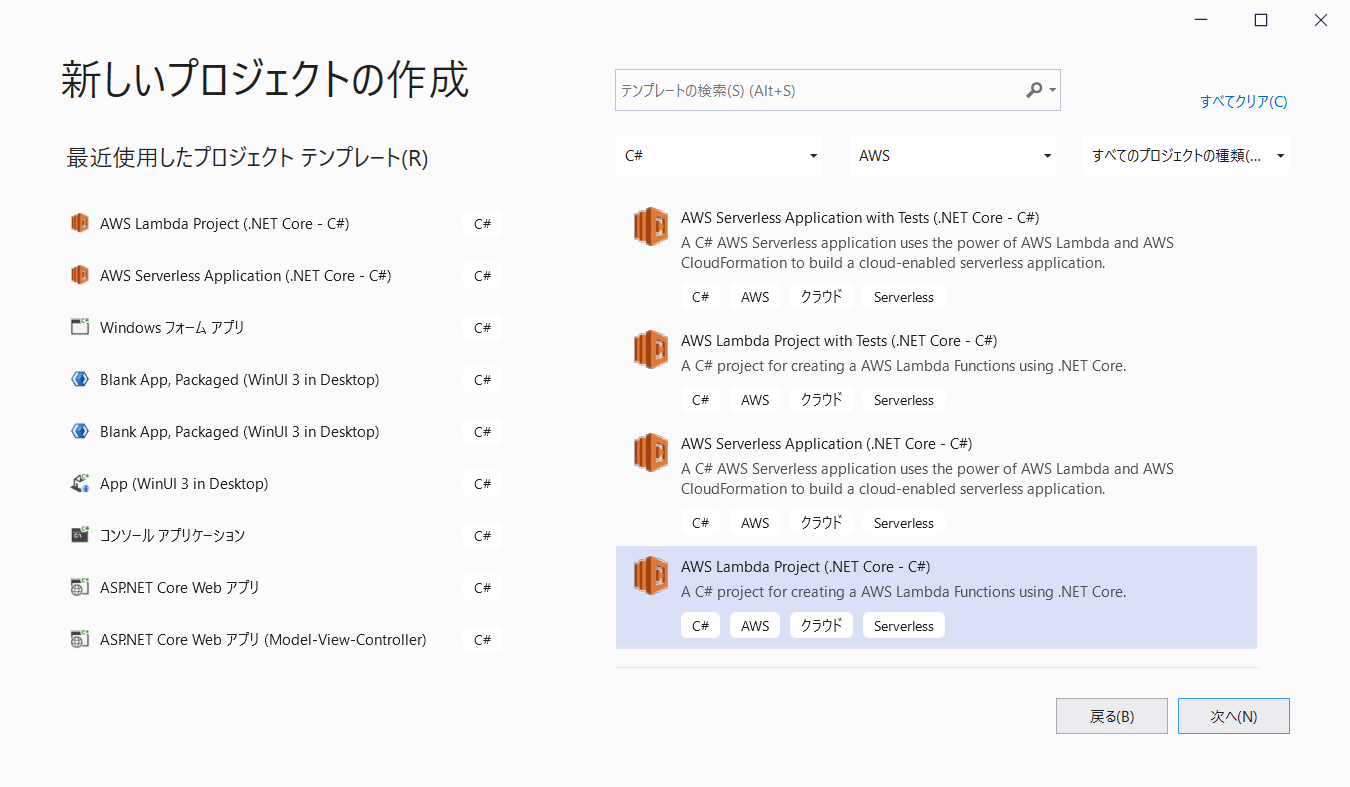Select AWS Lambda Project (.NET Core - C#) in template list
This screenshot has width=1350, height=787.
tap(936, 597)
